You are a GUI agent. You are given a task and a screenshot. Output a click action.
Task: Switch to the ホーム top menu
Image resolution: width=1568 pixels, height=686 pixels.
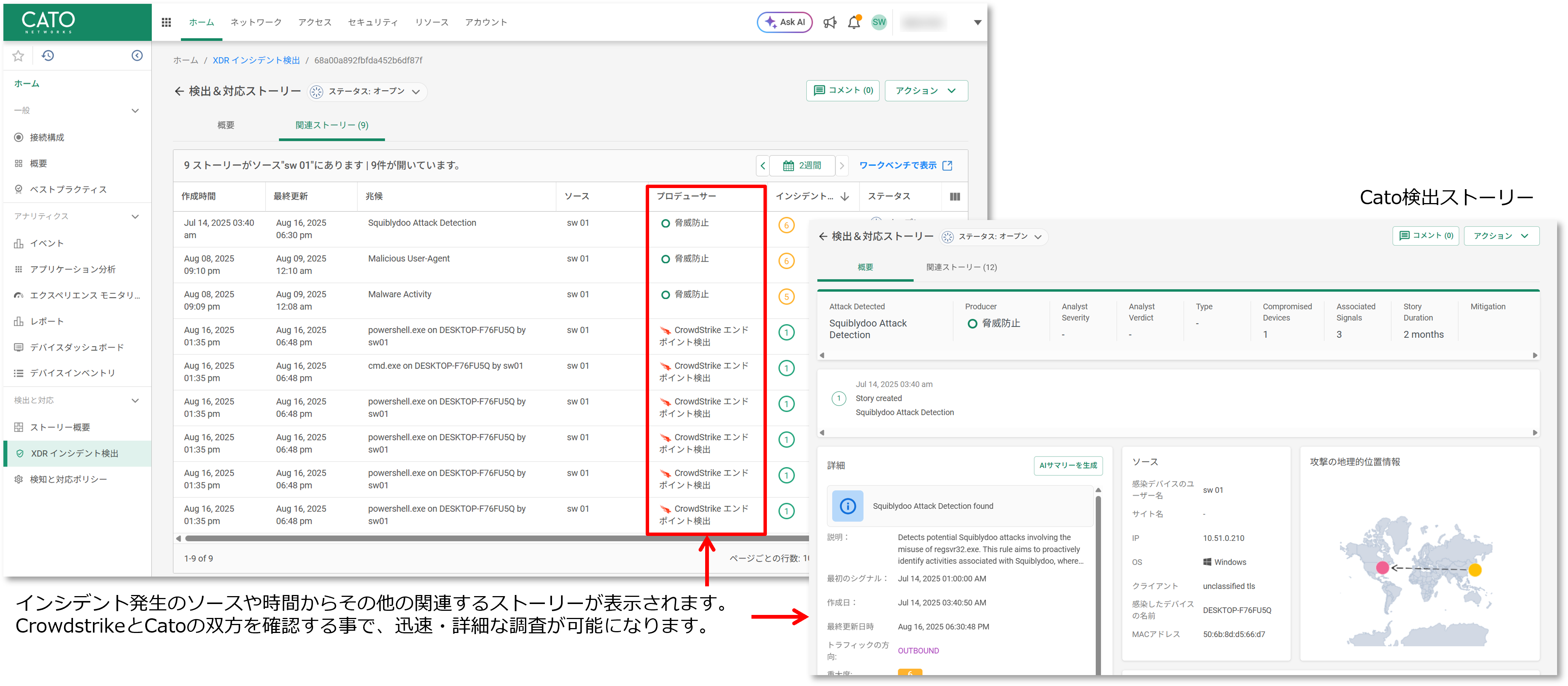pos(201,23)
